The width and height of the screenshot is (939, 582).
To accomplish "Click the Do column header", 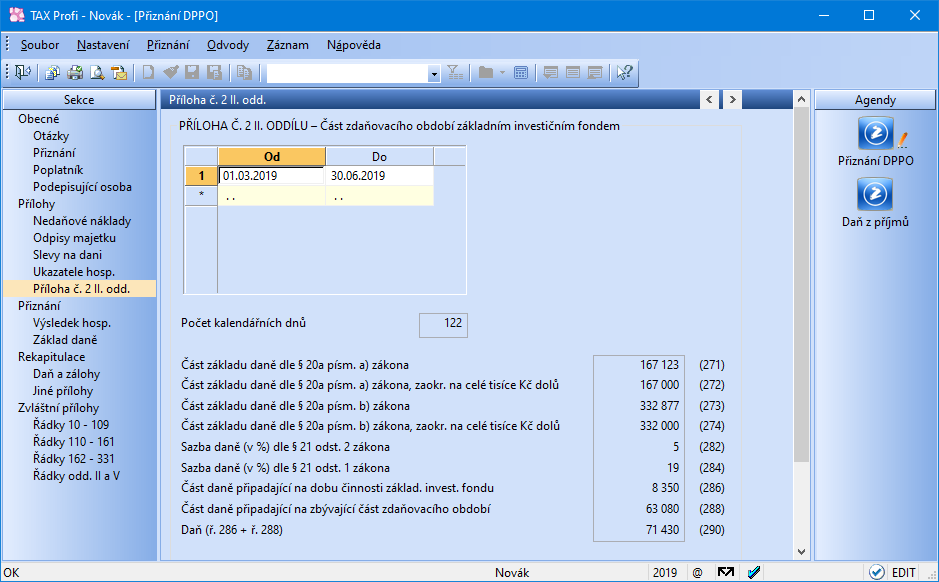I will pos(380,156).
